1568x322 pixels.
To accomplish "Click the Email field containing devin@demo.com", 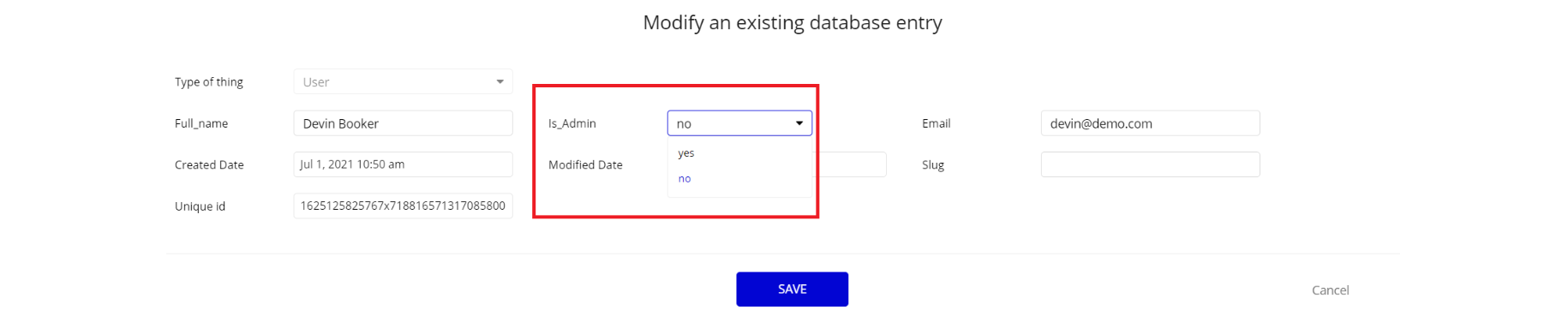I will click(x=1150, y=123).
